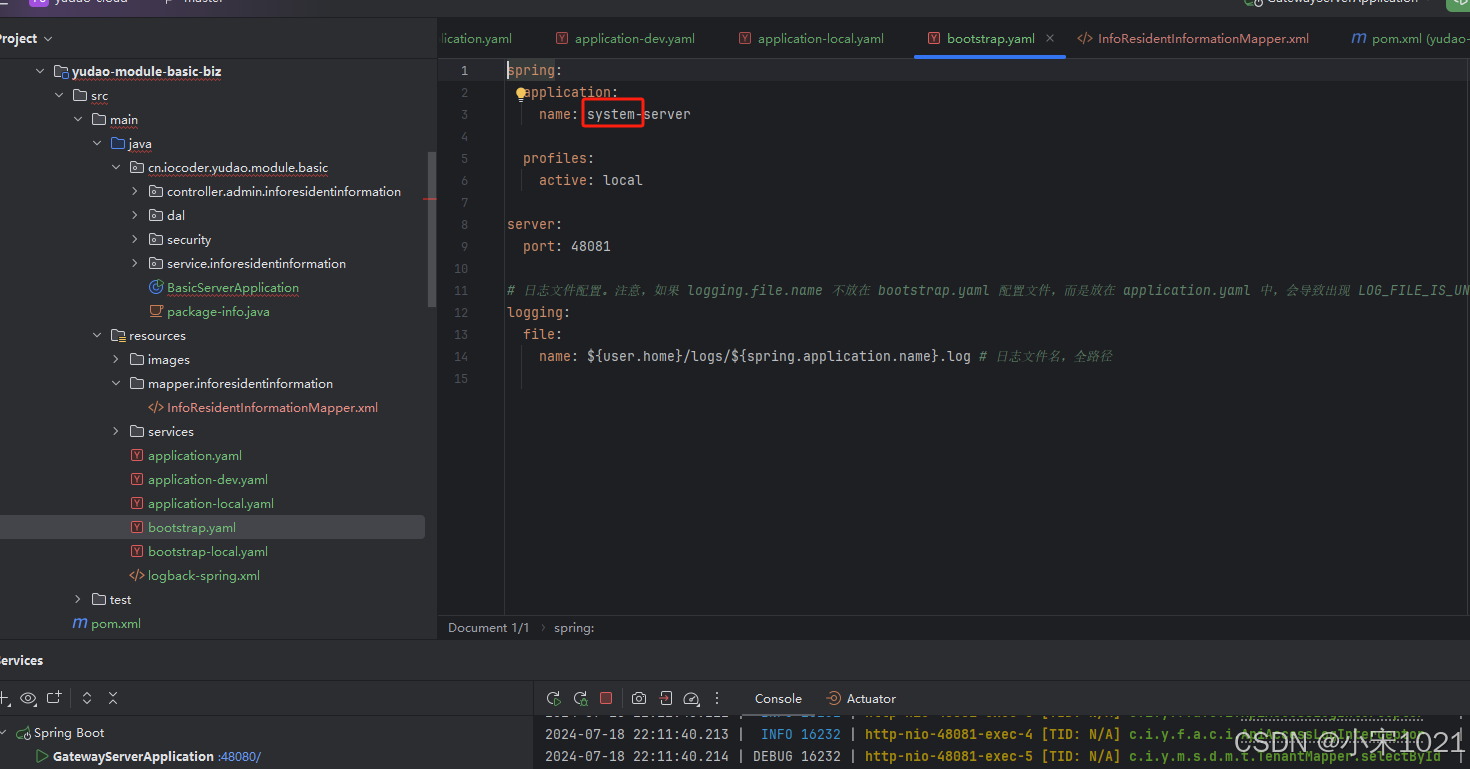1470x769 pixels.
Task: Expand the test folder
Action: 78,600
